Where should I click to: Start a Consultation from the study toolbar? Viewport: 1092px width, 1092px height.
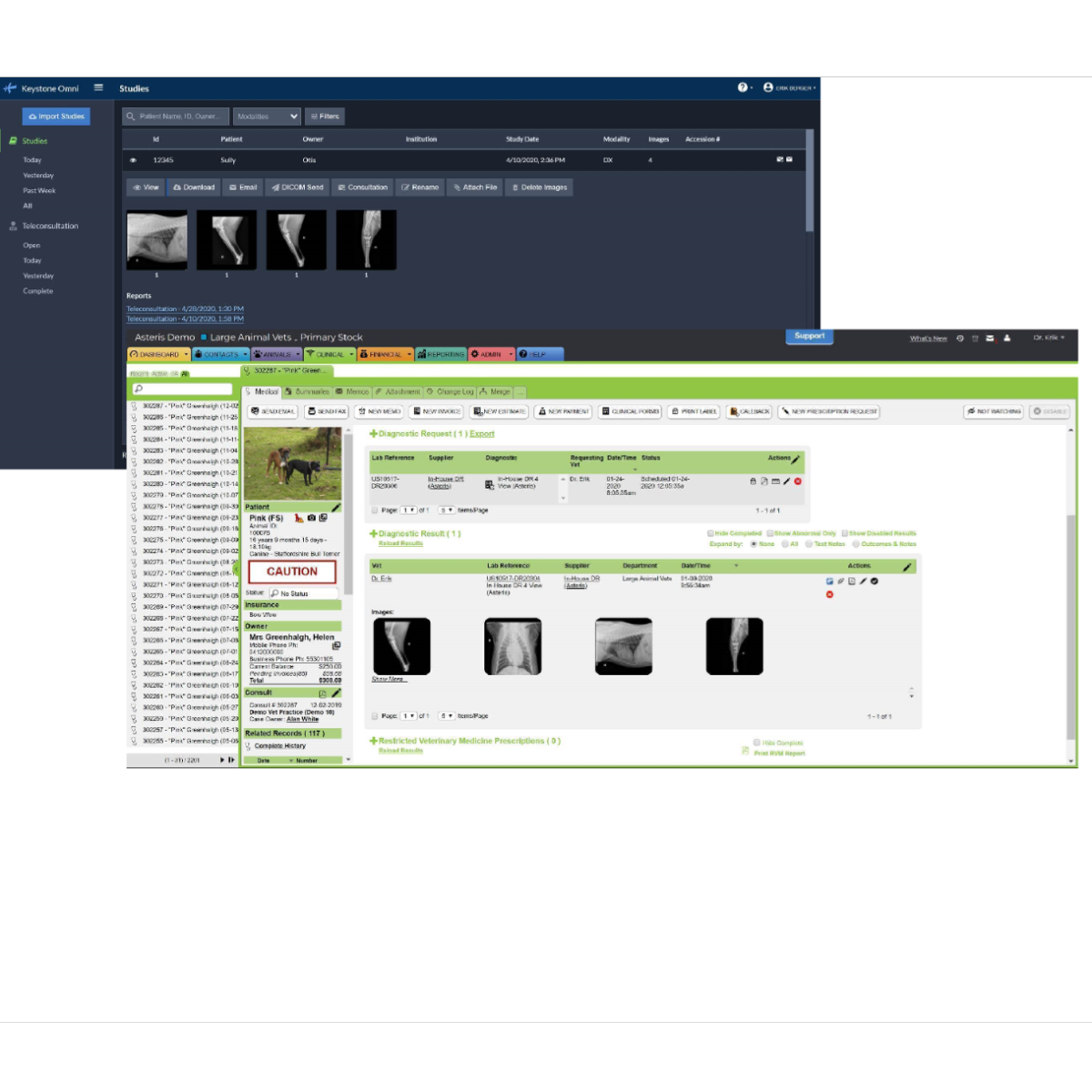[362, 187]
